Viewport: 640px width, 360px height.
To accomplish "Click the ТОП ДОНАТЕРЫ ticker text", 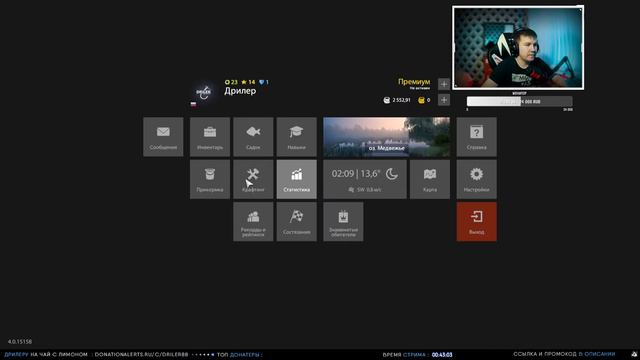I will pyautogui.click(x=240, y=355).
